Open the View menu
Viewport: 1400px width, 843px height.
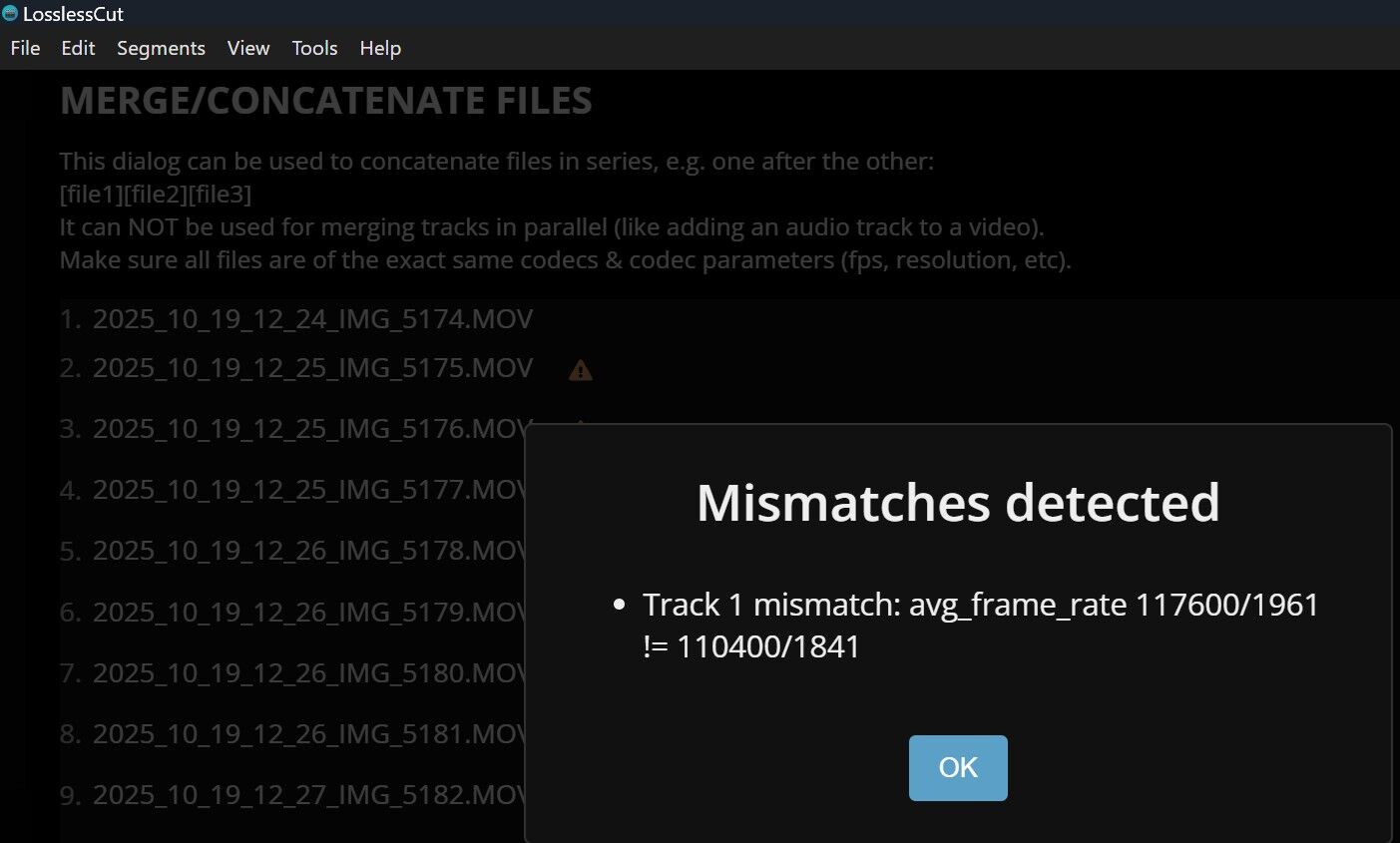coord(248,48)
